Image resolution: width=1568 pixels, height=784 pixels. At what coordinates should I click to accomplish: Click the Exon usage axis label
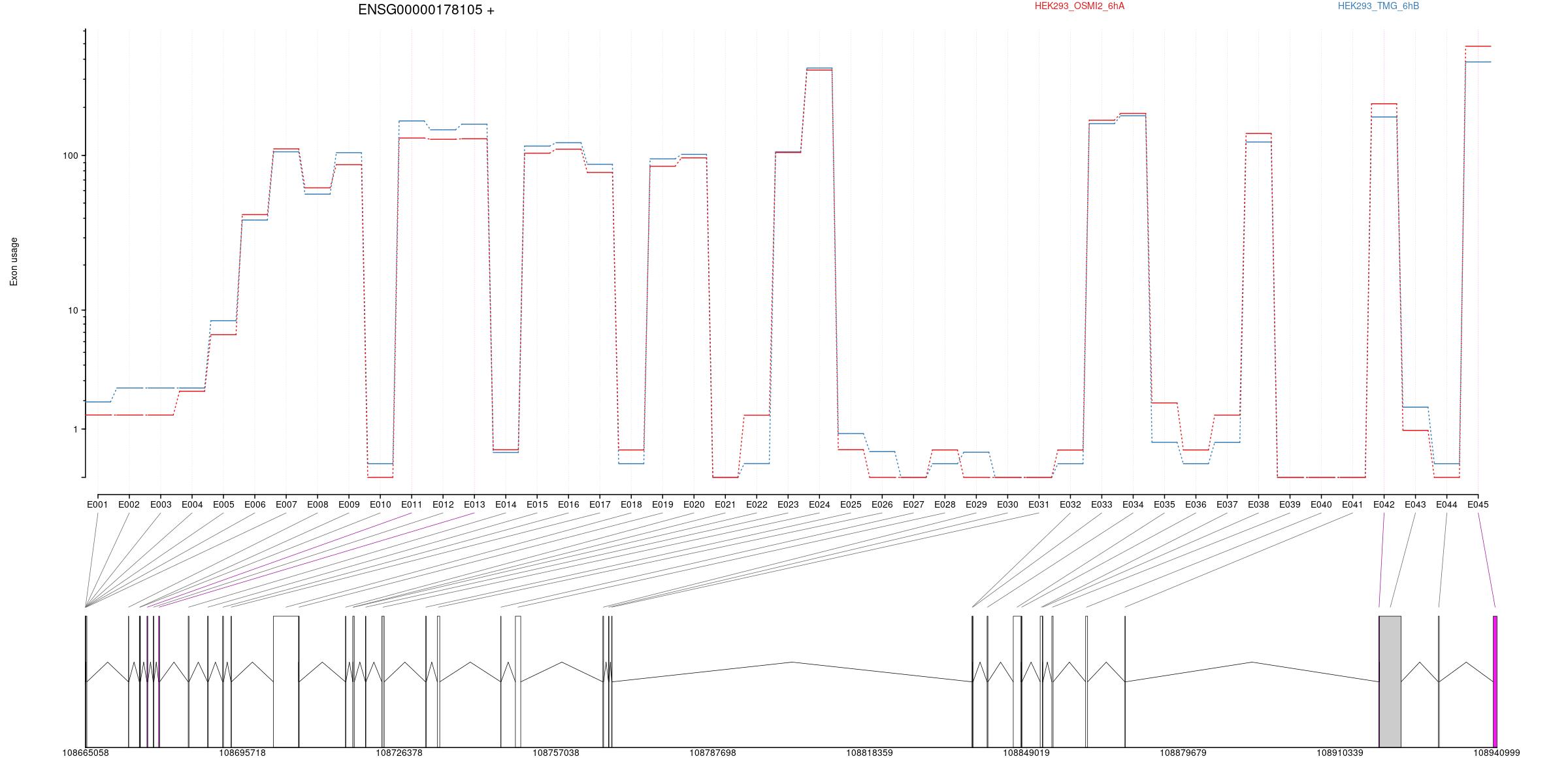(14, 261)
